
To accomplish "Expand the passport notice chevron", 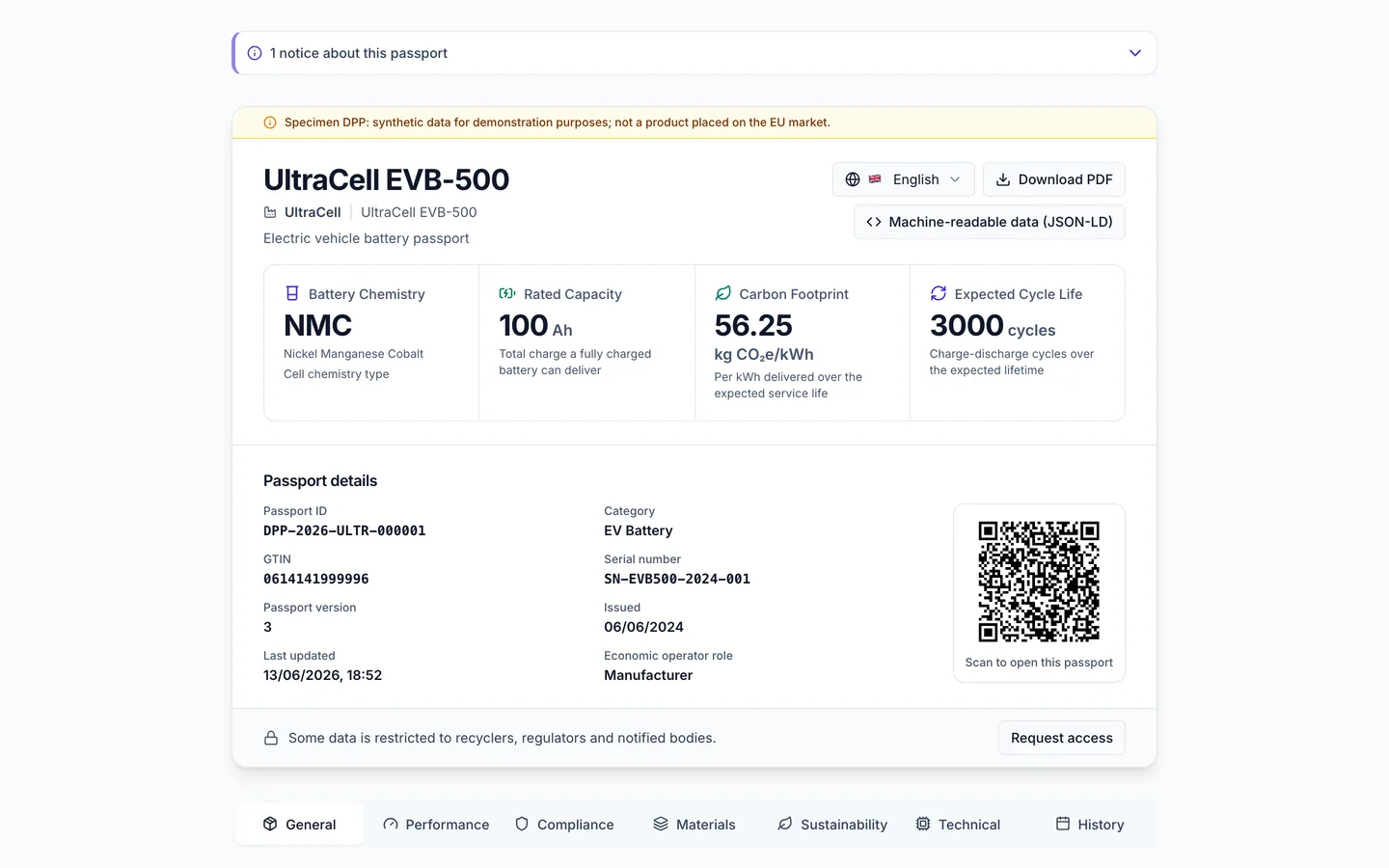I will pyautogui.click(x=1135, y=53).
